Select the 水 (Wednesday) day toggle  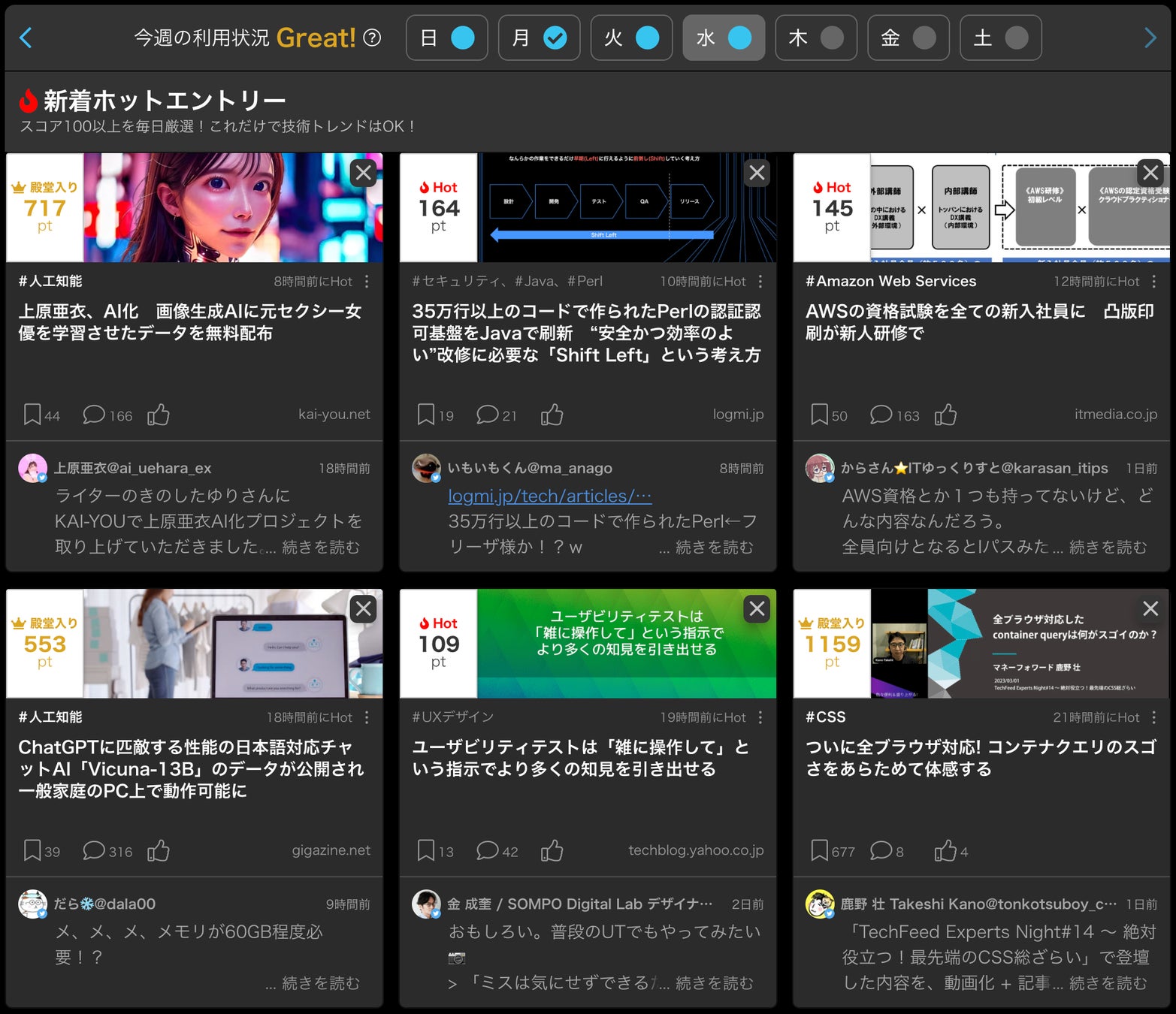(724, 38)
